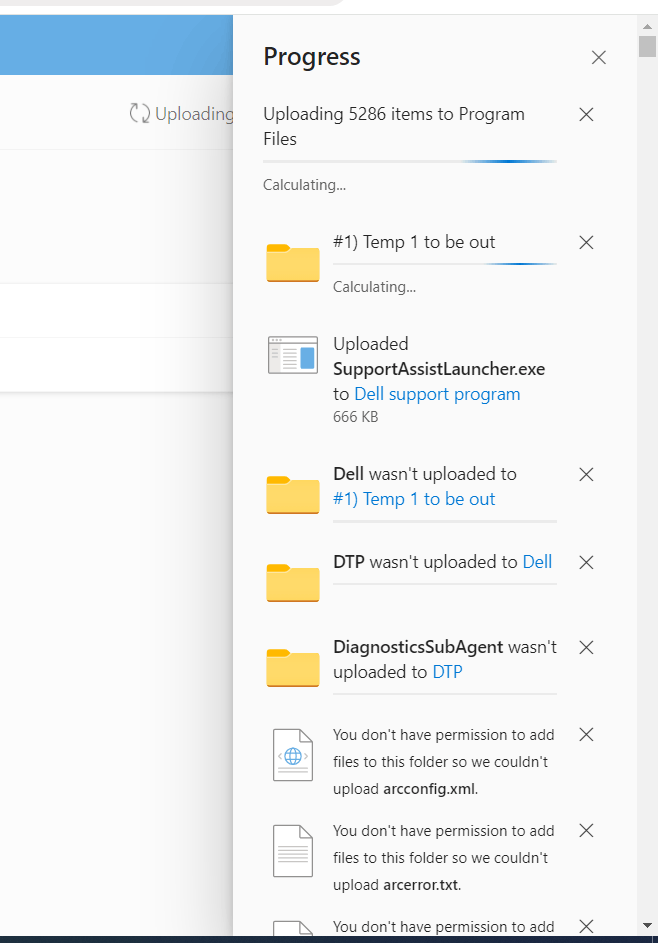658x943 pixels.
Task: Dismiss the arcerror.txt permission error
Action: coord(586,831)
